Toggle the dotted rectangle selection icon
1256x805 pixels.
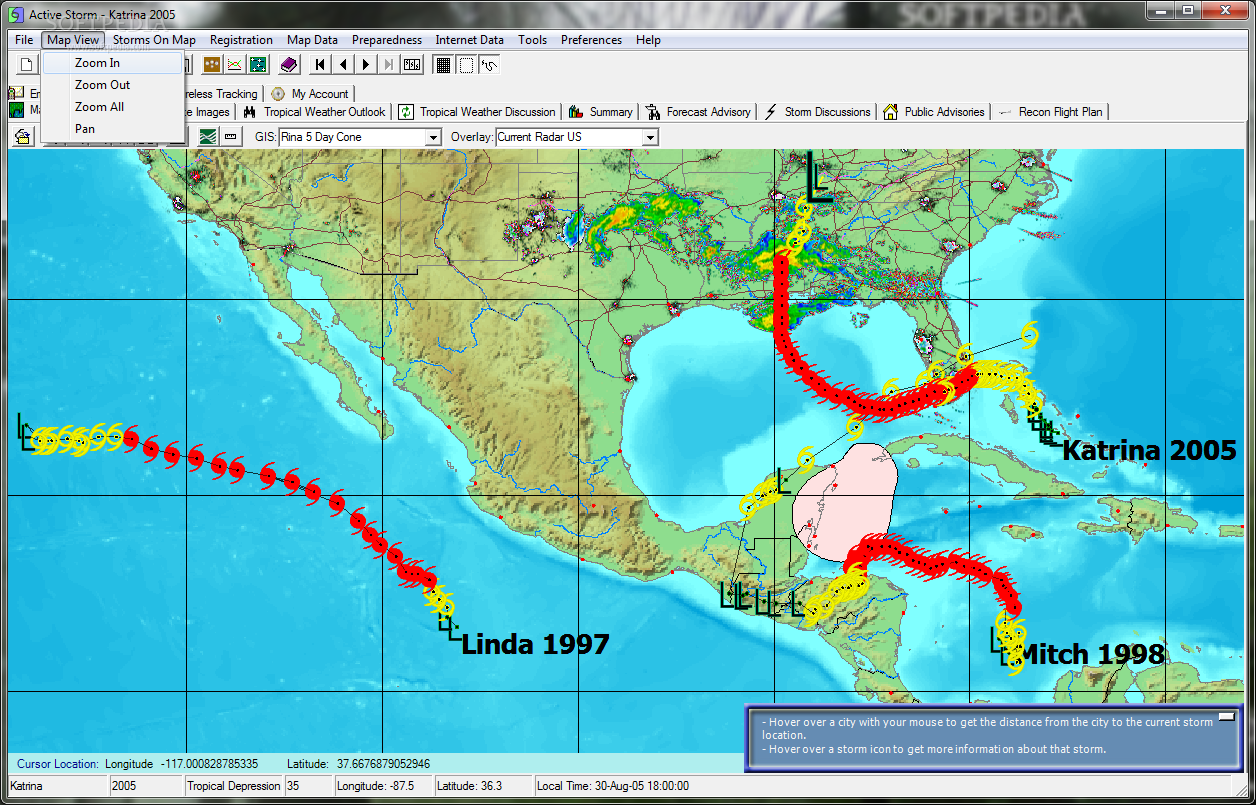click(x=466, y=65)
